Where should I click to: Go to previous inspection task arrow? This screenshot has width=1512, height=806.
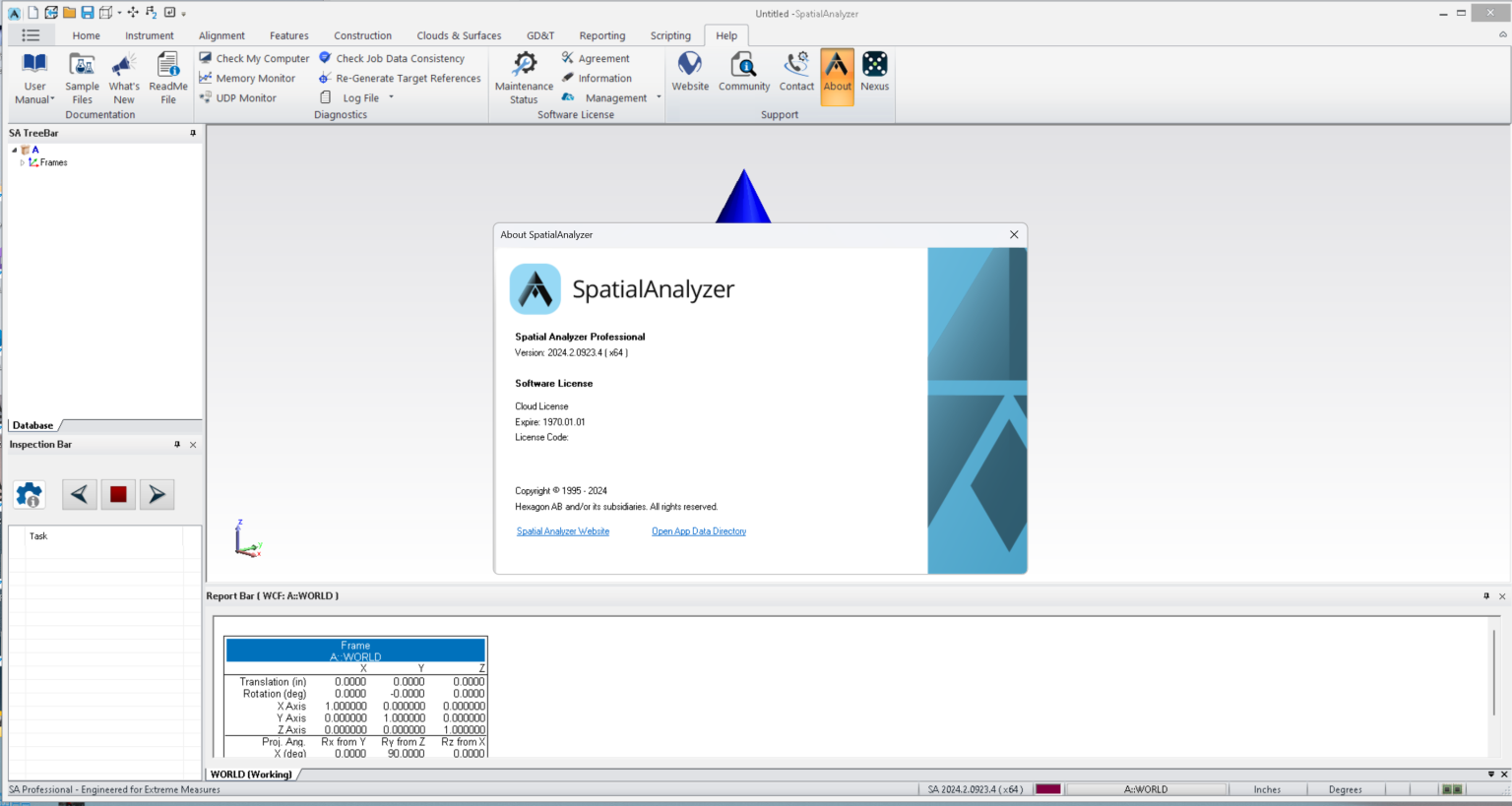coord(80,494)
